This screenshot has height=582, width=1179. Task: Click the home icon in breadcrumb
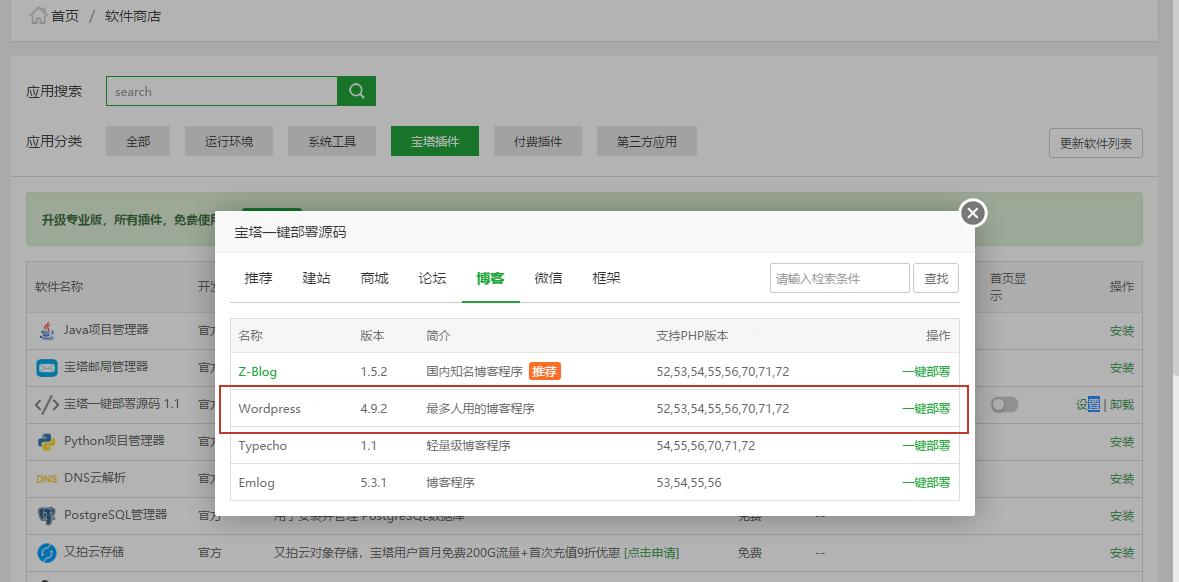(x=38, y=16)
